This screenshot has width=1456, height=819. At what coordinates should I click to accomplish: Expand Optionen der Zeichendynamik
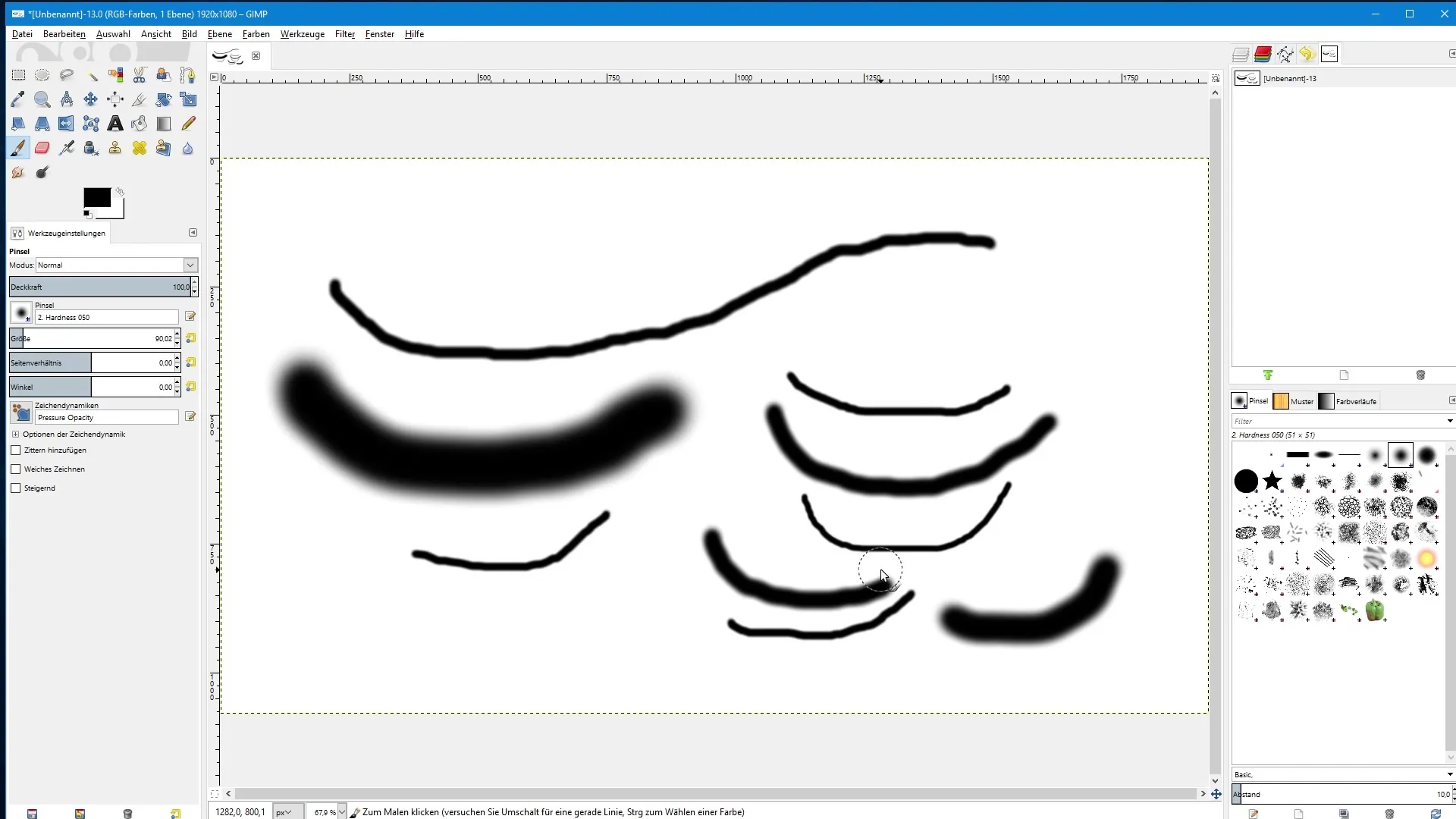pos(15,435)
